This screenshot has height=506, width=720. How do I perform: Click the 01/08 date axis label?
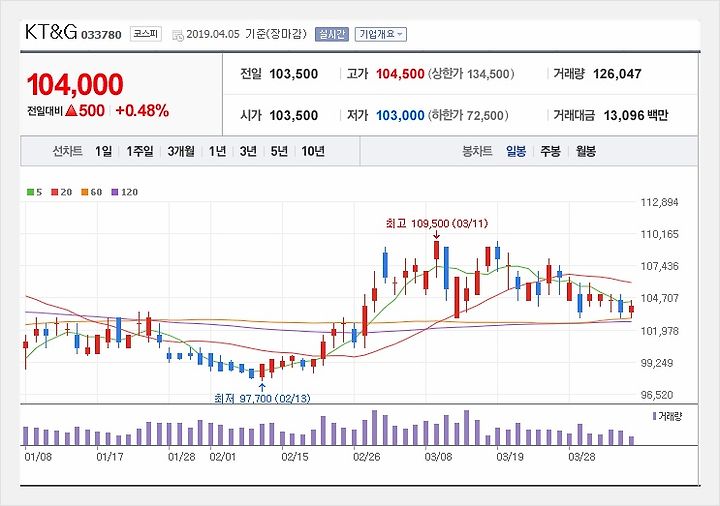(x=38, y=457)
